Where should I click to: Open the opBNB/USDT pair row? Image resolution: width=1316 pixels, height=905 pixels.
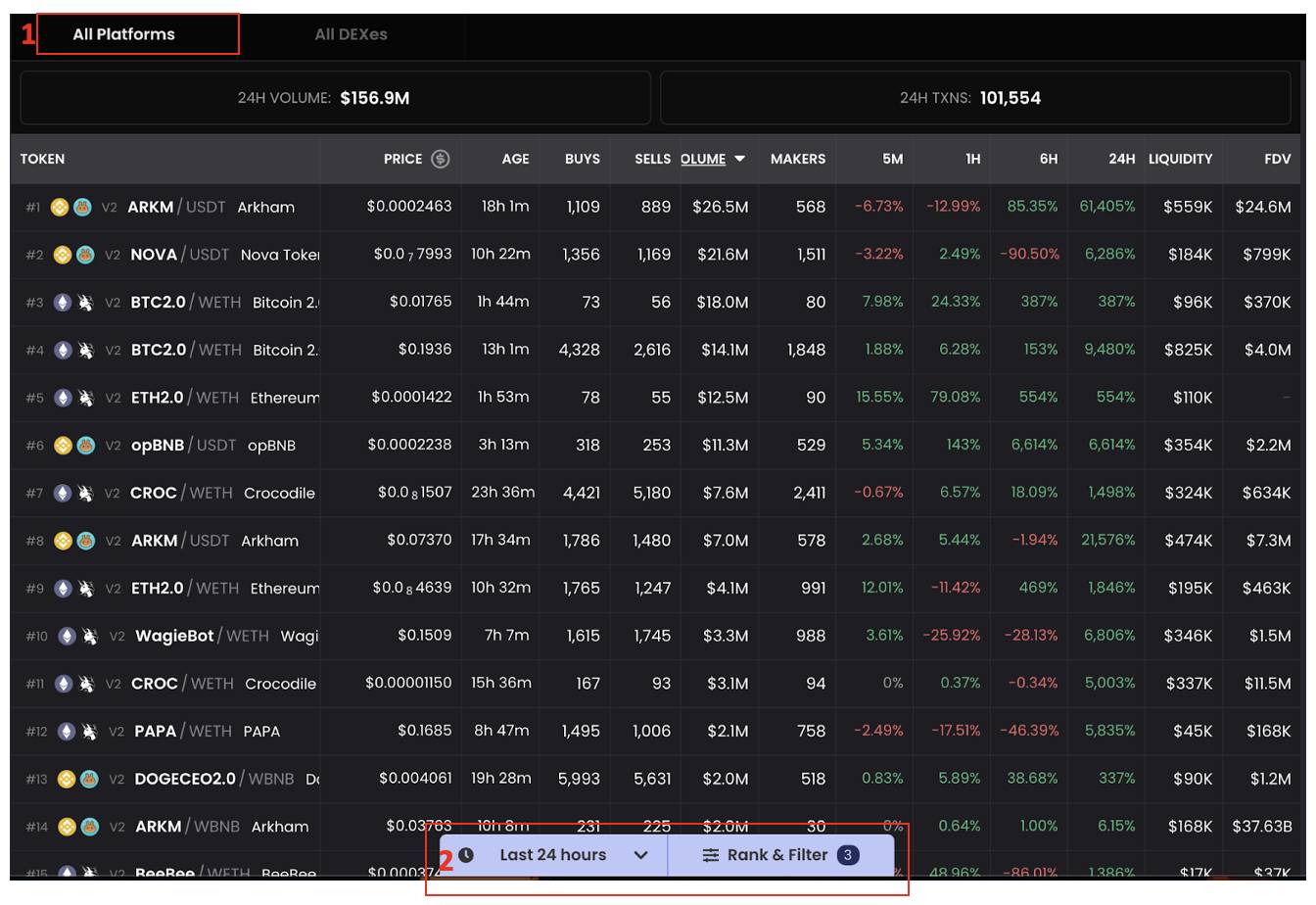[x=656, y=446]
